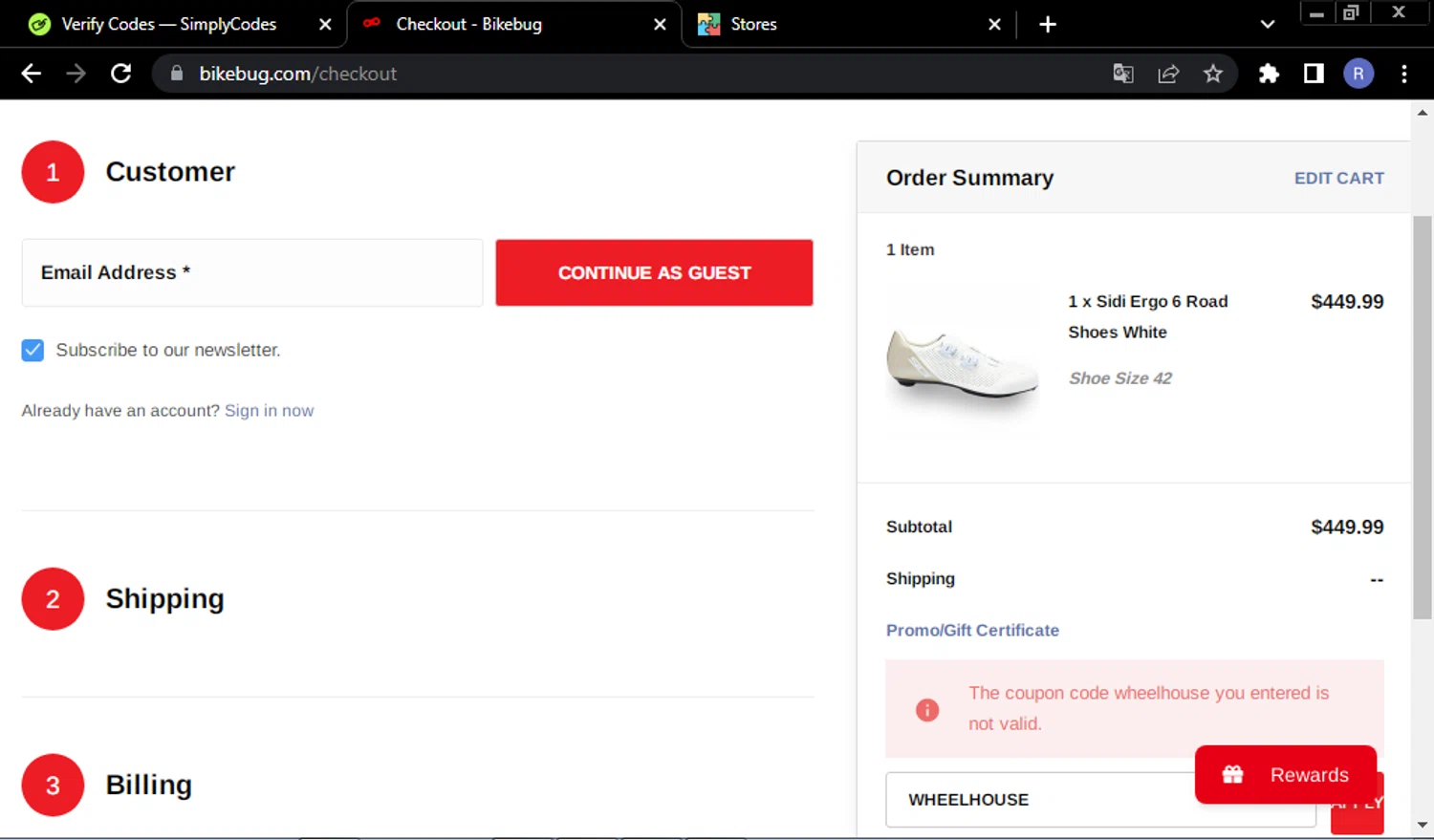Image resolution: width=1434 pixels, height=840 pixels.
Task: Focus the Email Address field
Action: click(252, 272)
